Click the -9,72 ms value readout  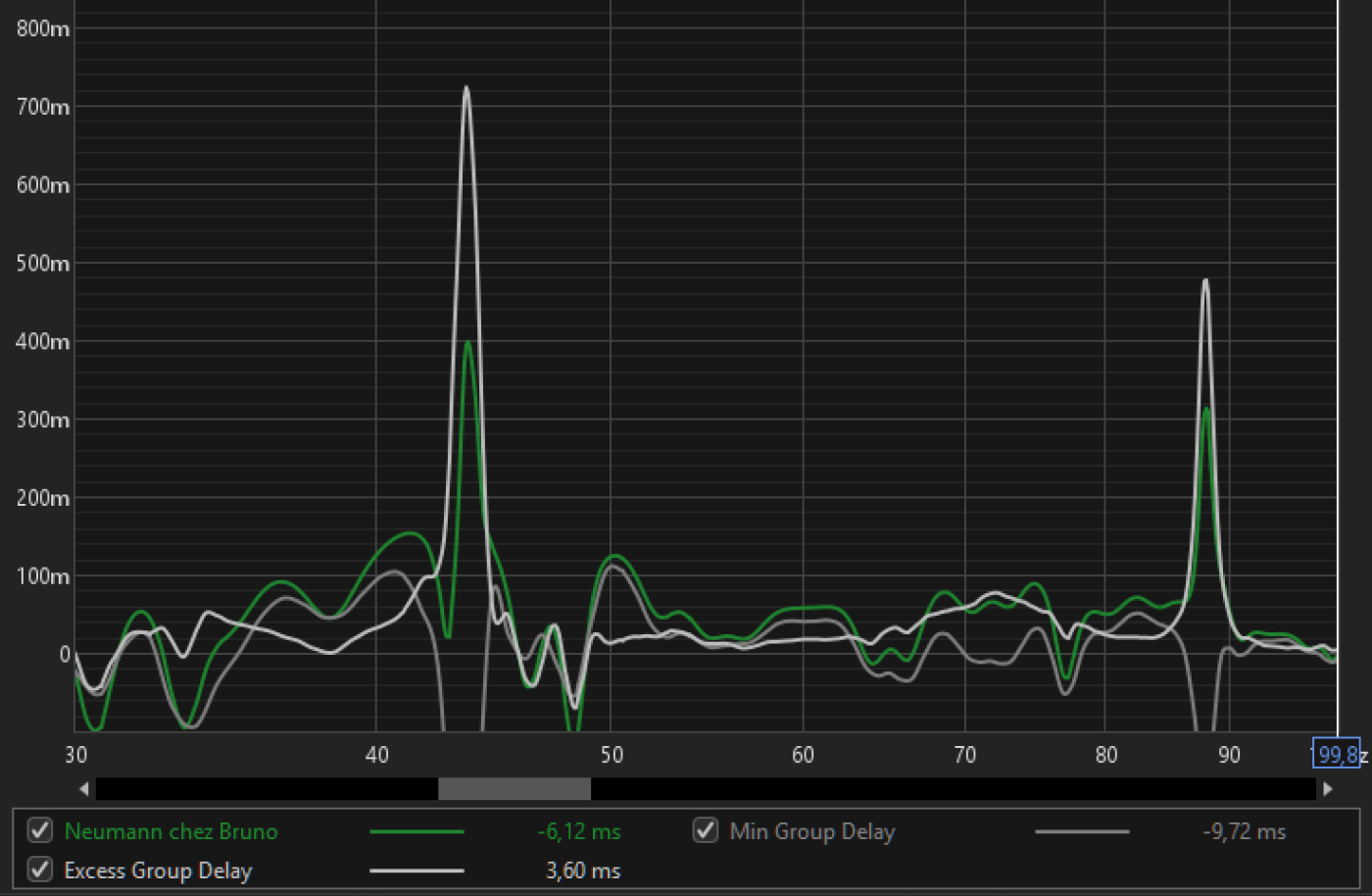(1244, 831)
